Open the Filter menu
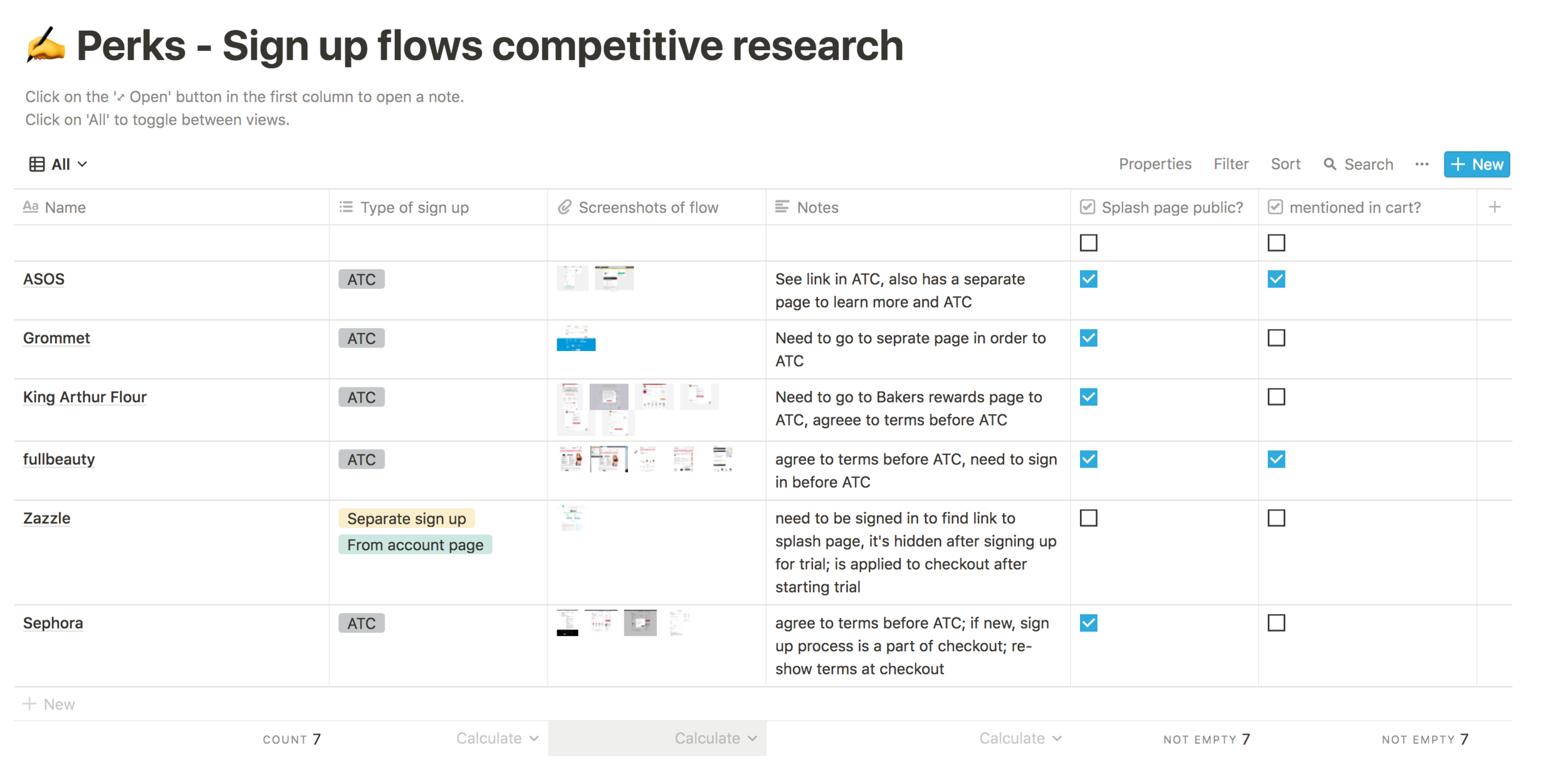Image resolution: width=1567 pixels, height=784 pixels. coord(1230,164)
